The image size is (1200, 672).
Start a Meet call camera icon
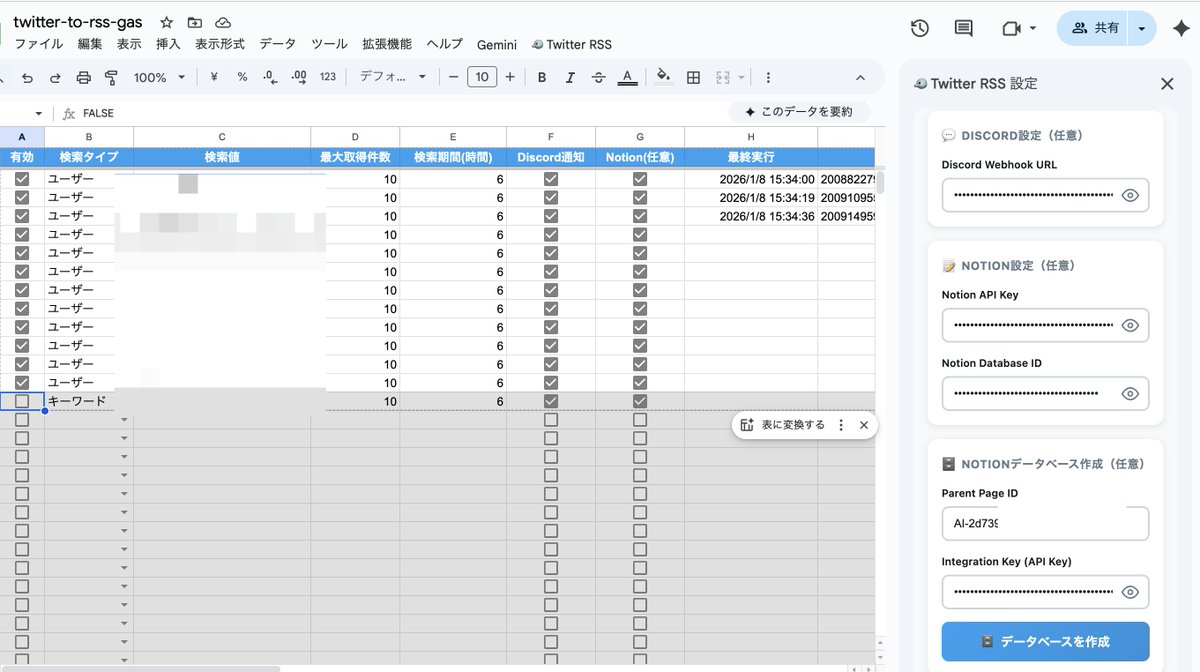click(x=1011, y=28)
